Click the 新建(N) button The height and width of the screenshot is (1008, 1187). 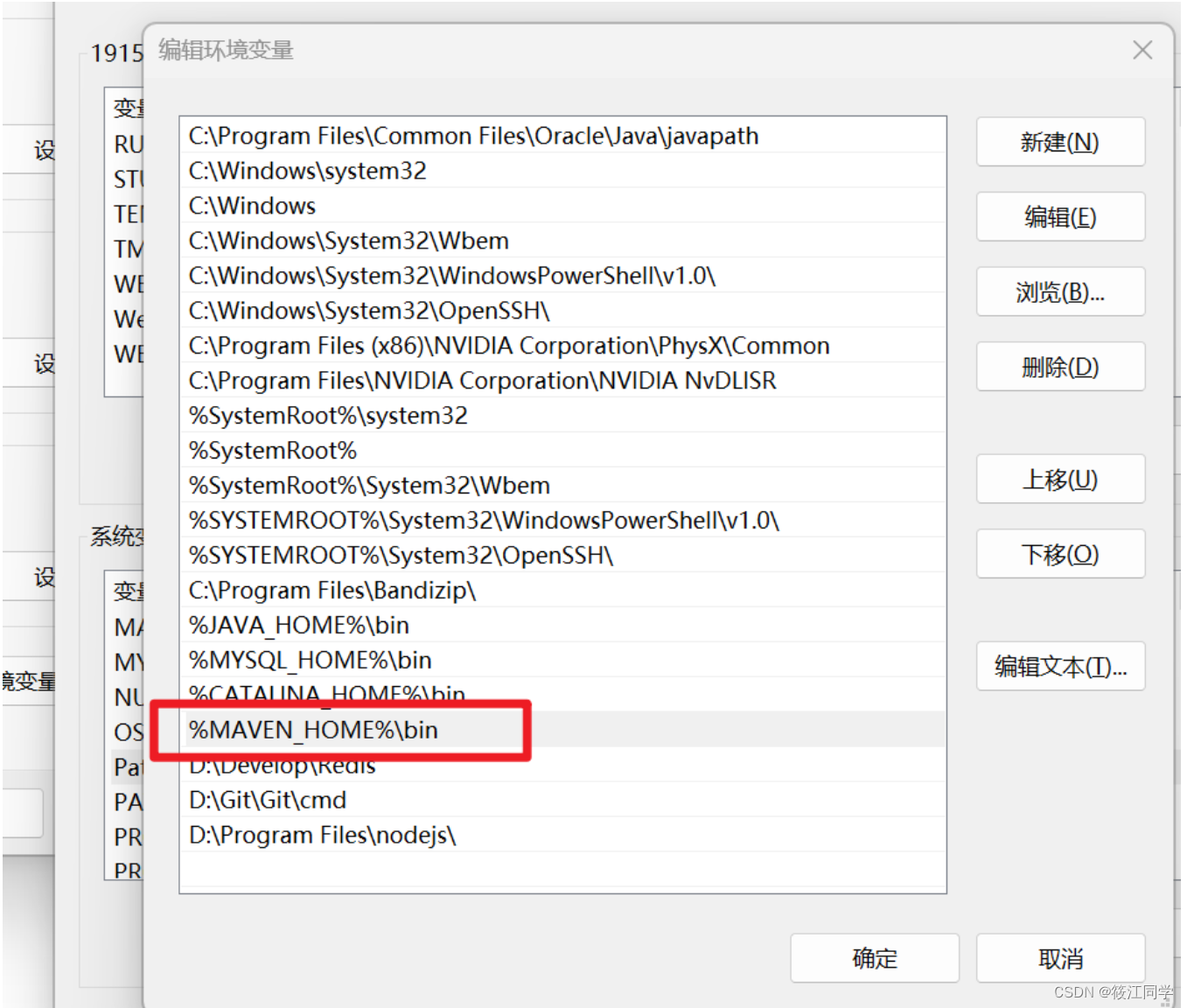tap(1059, 142)
